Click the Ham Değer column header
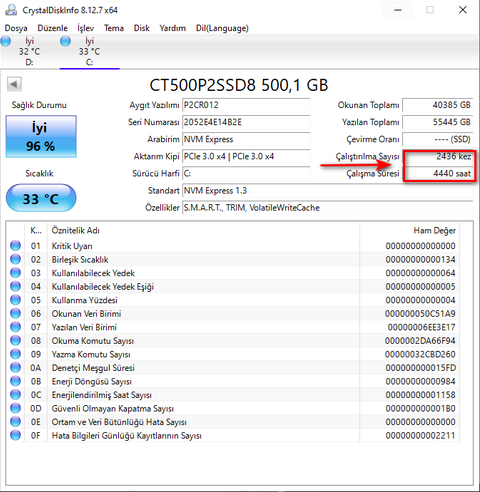Viewport: 480px width, 492px height. pyautogui.click(x=409, y=230)
